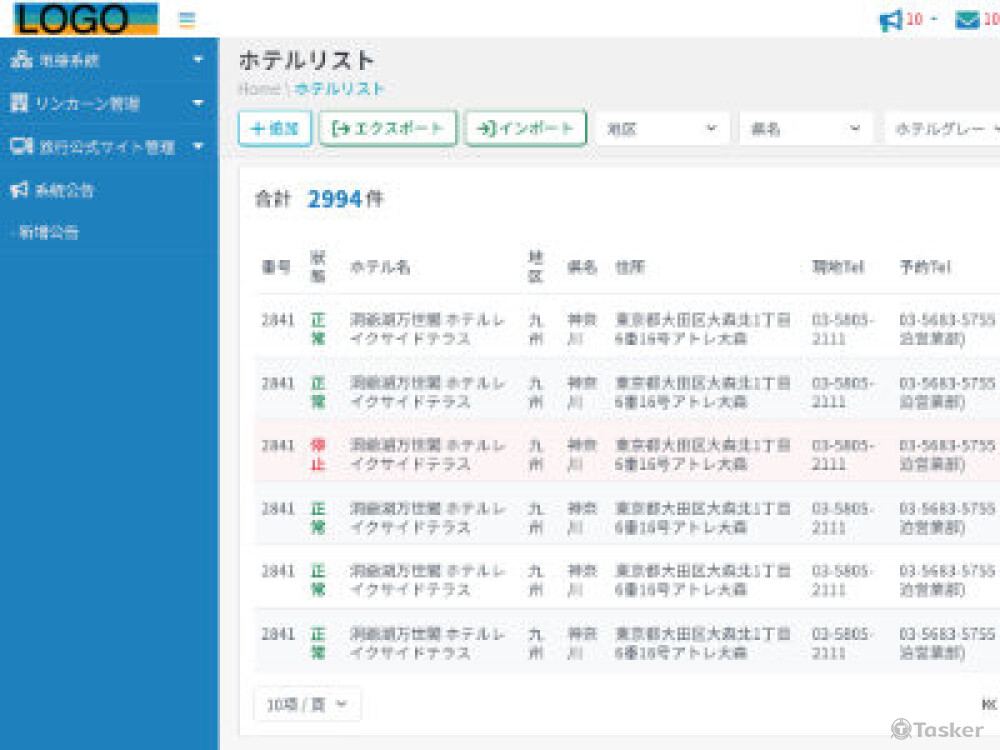
Task: Open the 旅行公式サイト管理 sidebar menu
Action: 109,146
